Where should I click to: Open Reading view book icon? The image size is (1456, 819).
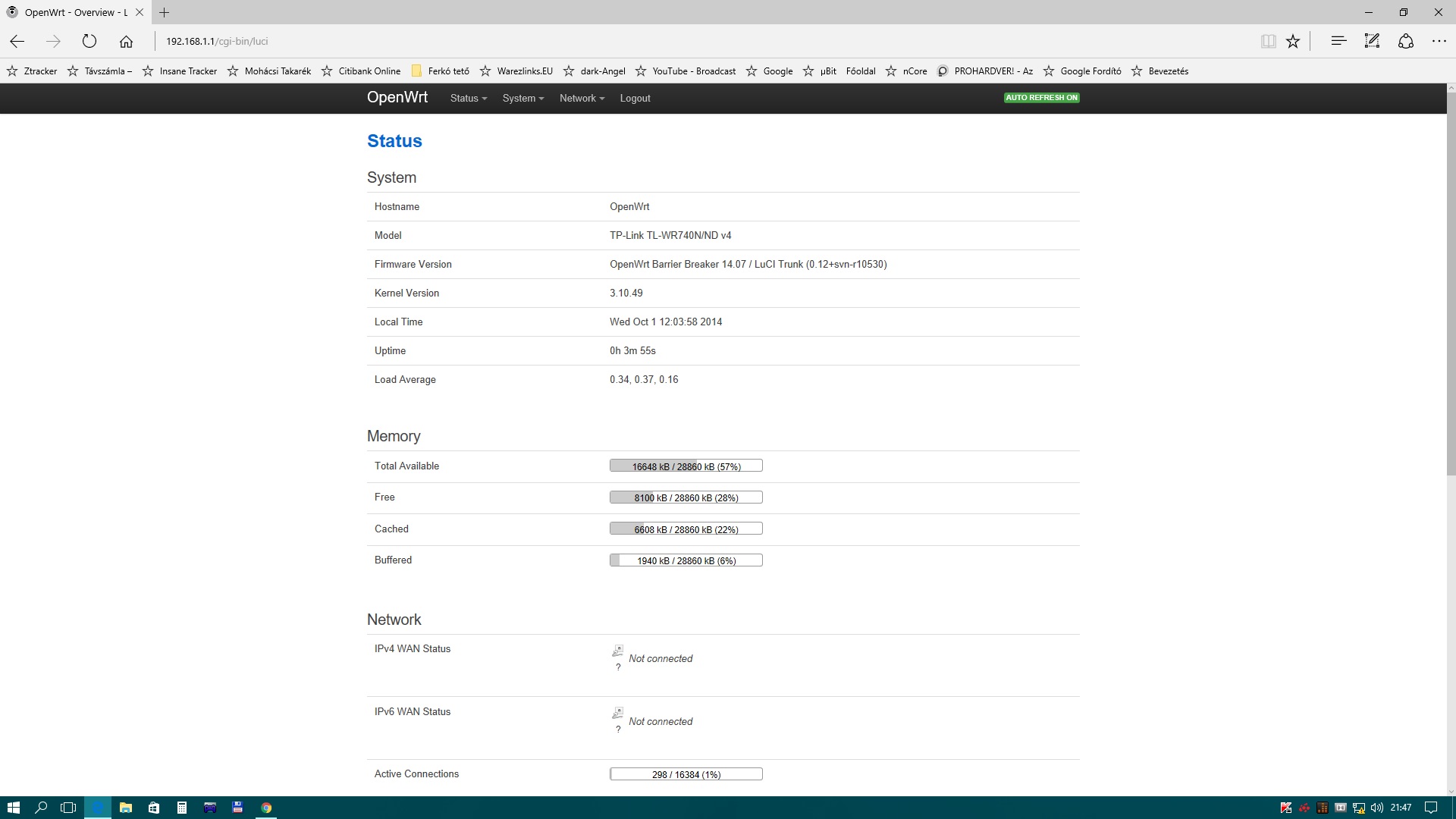(x=1268, y=41)
